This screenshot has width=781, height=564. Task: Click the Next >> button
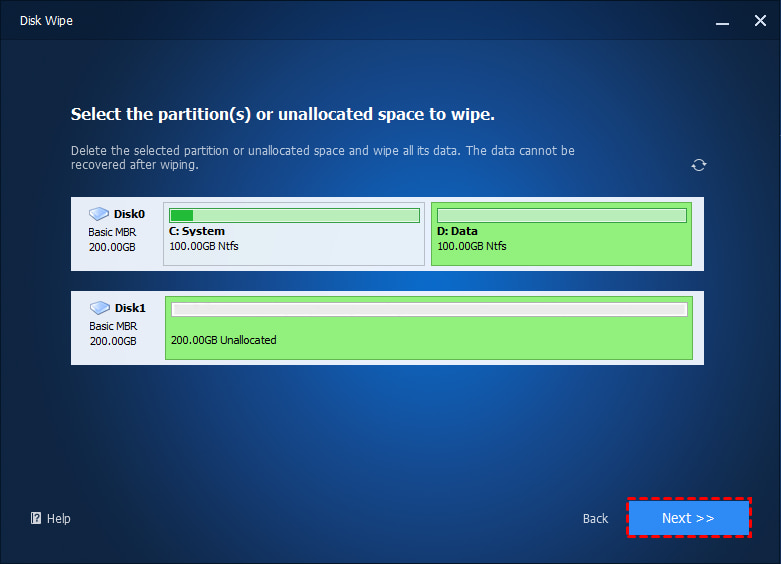click(688, 518)
